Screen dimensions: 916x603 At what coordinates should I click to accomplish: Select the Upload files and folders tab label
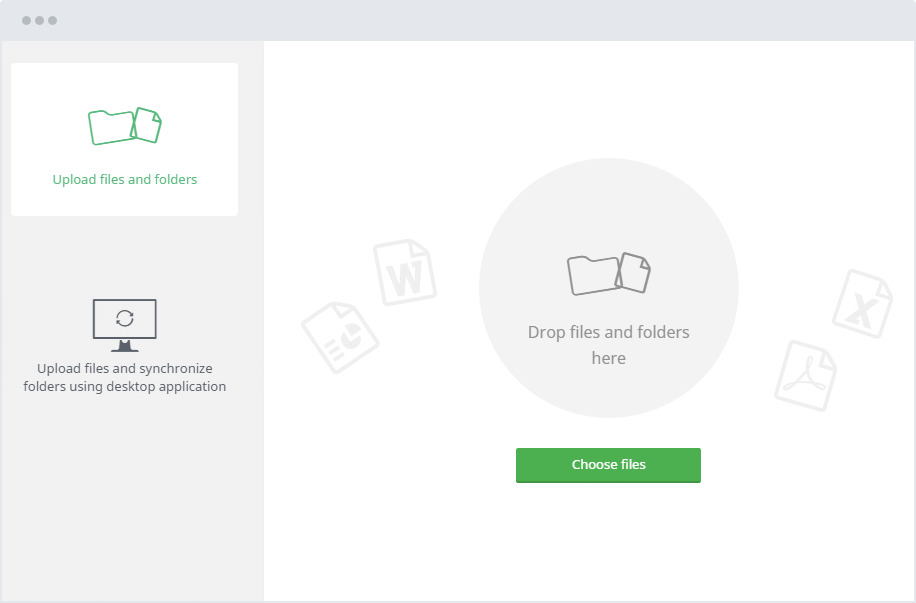[125, 180]
